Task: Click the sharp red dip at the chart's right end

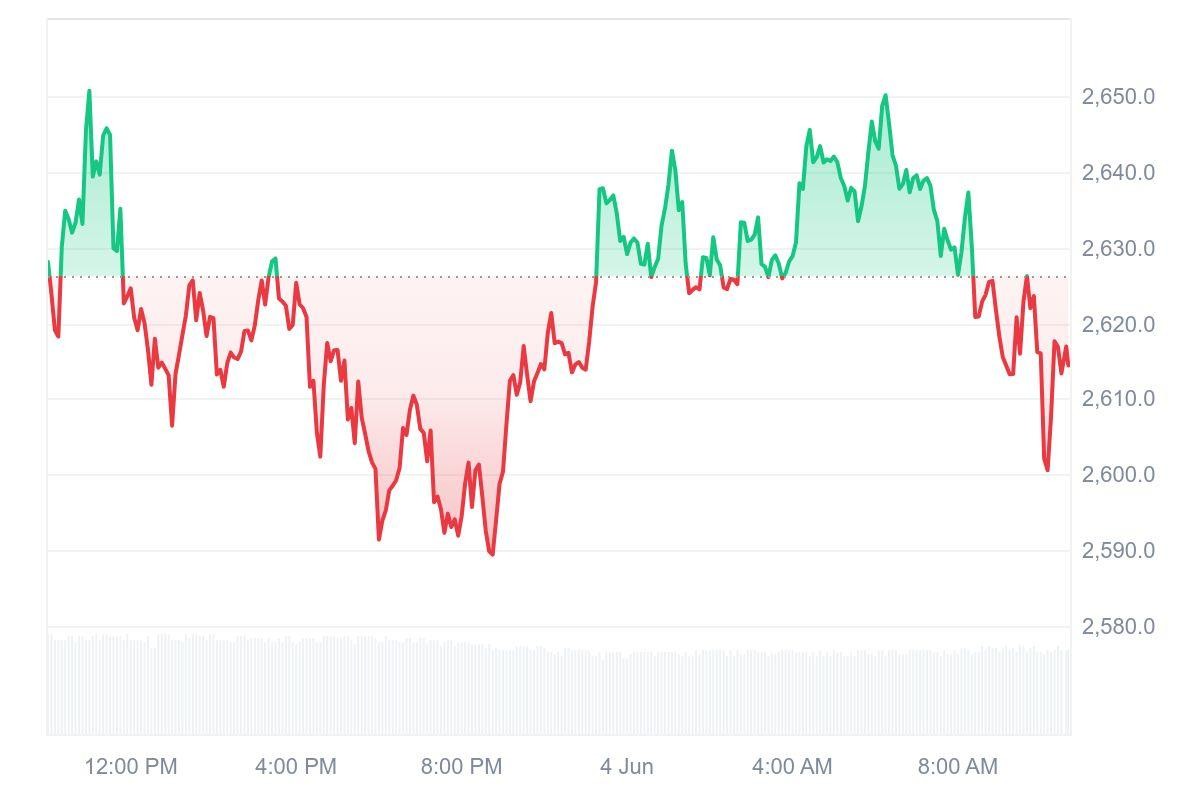Action: click(1047, 469)
